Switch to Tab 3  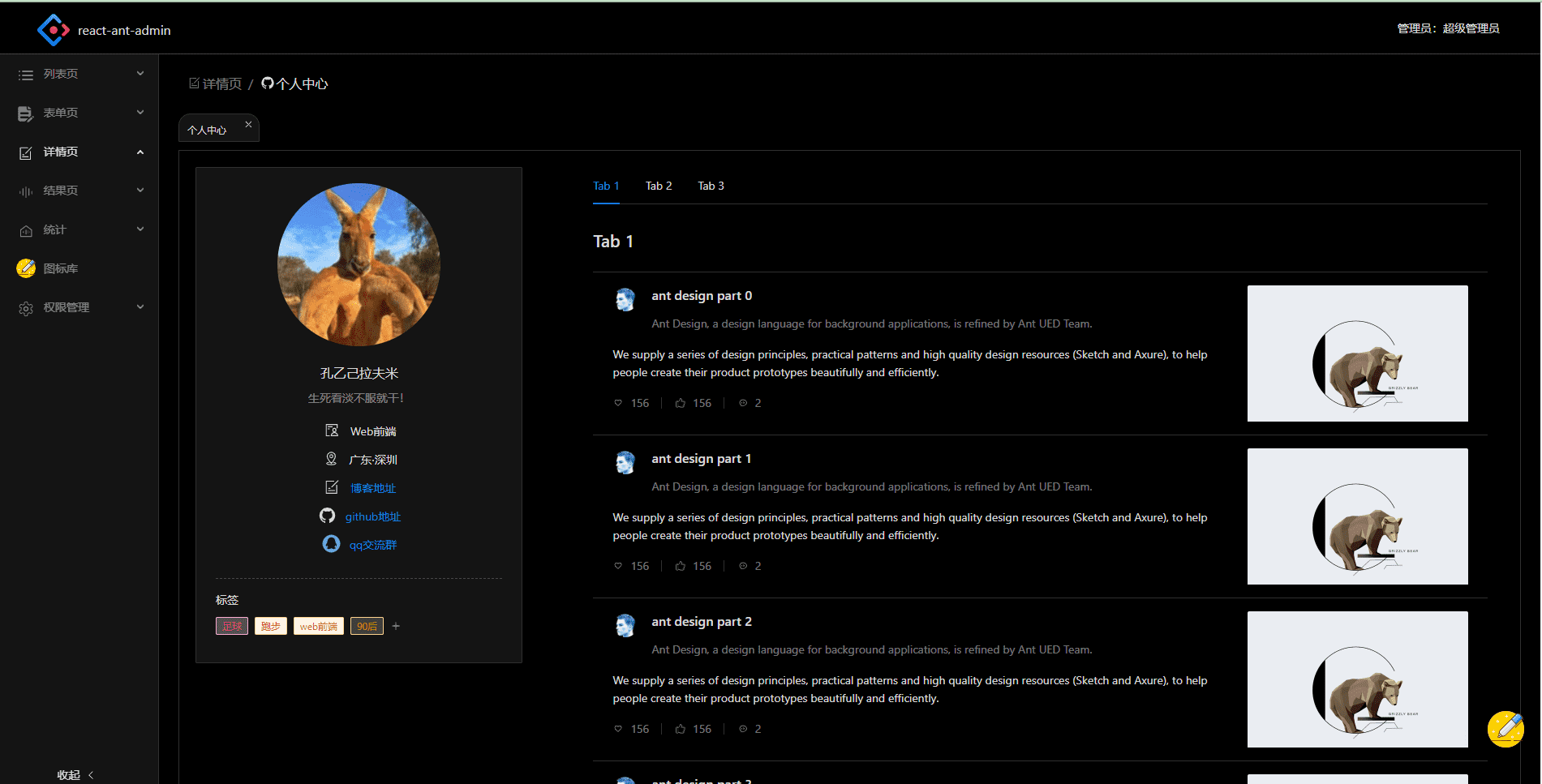click(711, 186)
